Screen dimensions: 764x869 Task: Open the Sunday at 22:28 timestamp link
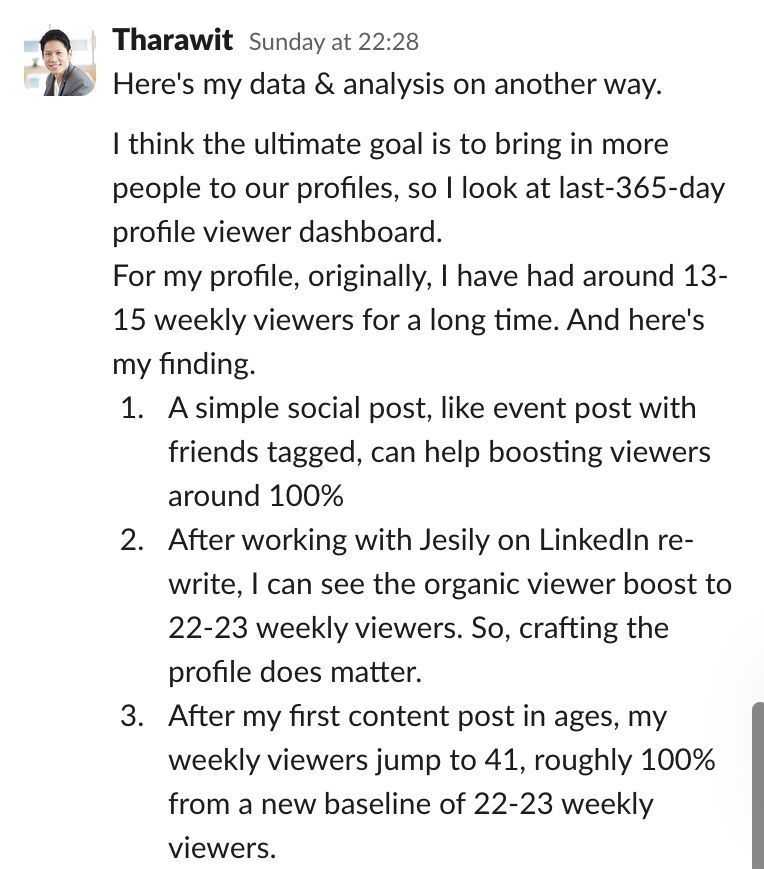tap(334, 42)
